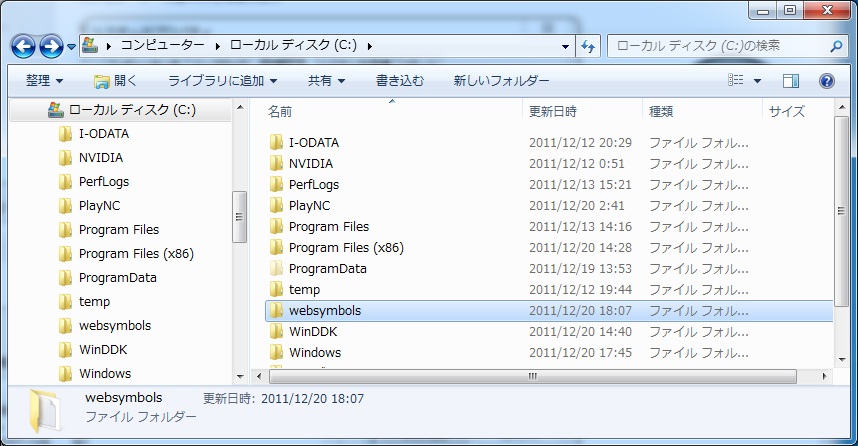Click the horizontal scrollbar in the file list
Viewport: 858px width, 446px height.
coord(530,376)
